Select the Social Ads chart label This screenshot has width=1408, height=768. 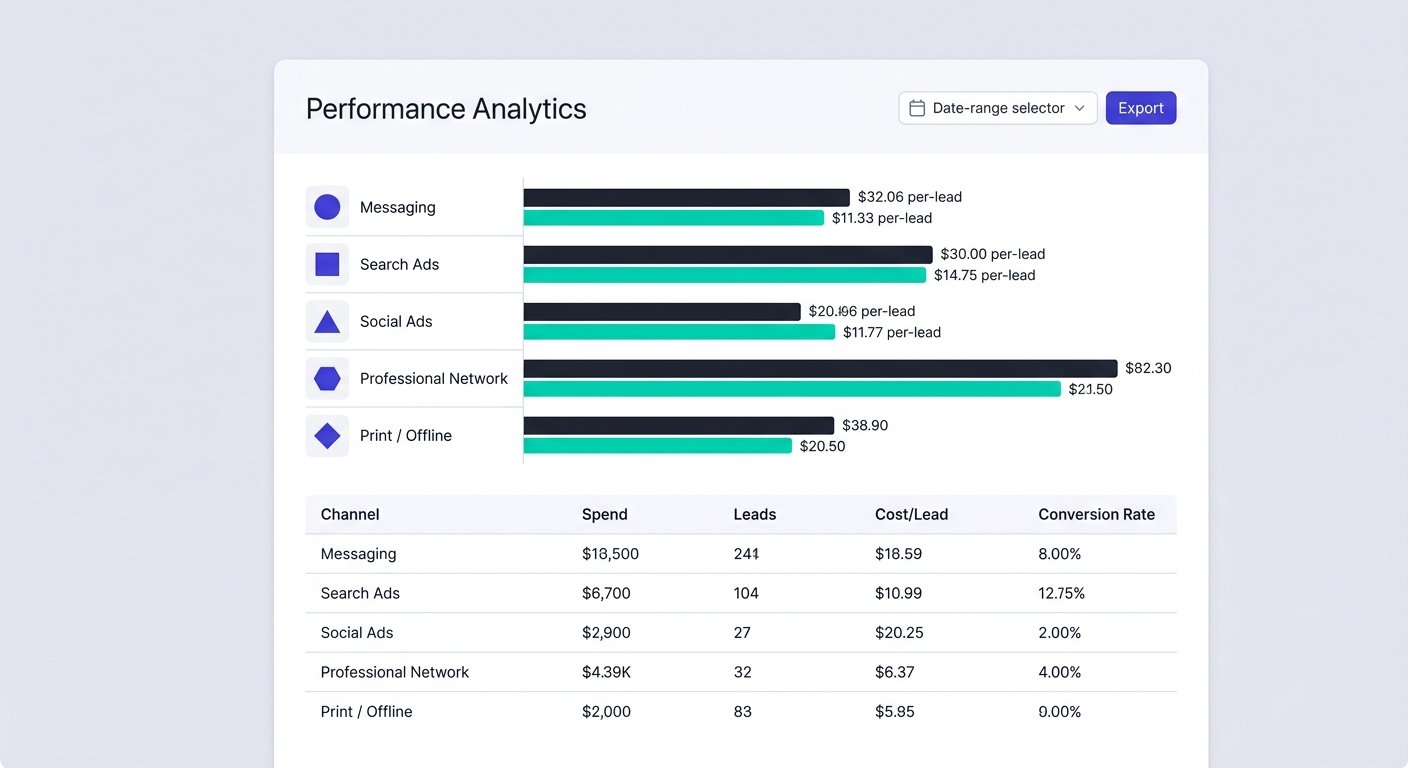point(396,321)
